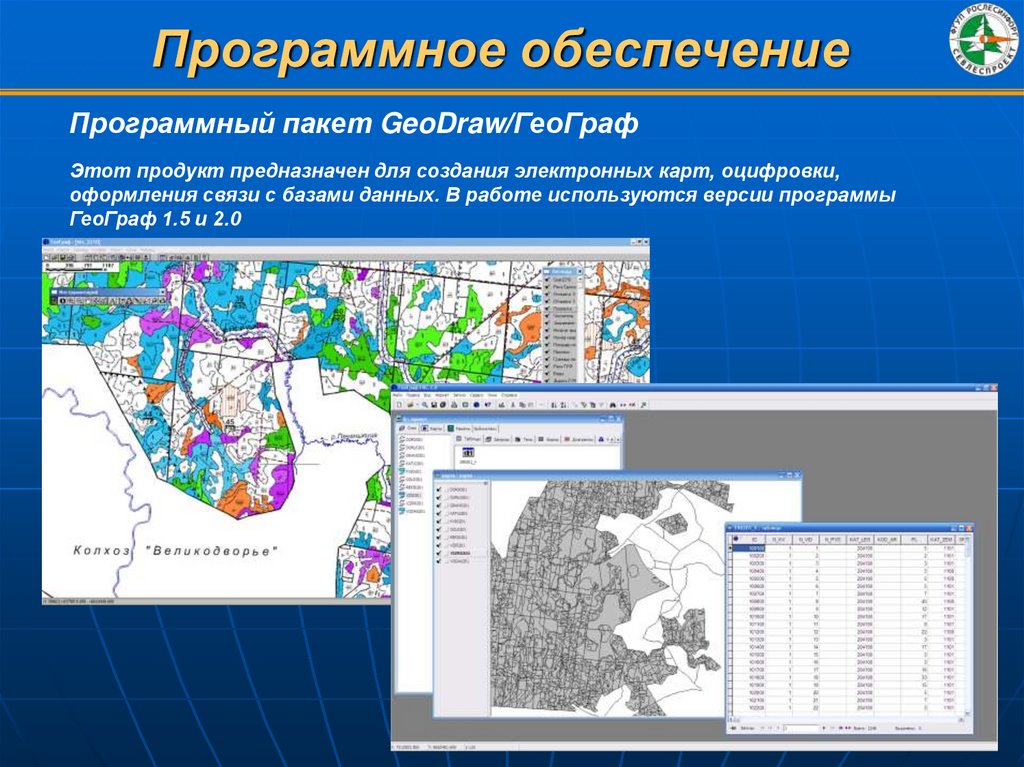The image size is (1024, 767).
Task: Toggle the bottom layer checkbox in map window
Action: 439,561
